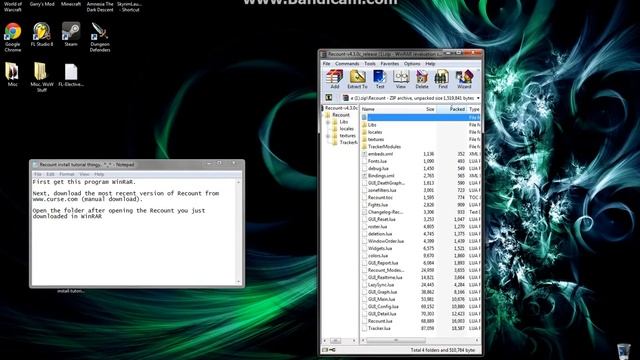Screen dimensions: 640x360
Task: Open the WinRAR address bar dropdown
Action: [x=478, y=98]
